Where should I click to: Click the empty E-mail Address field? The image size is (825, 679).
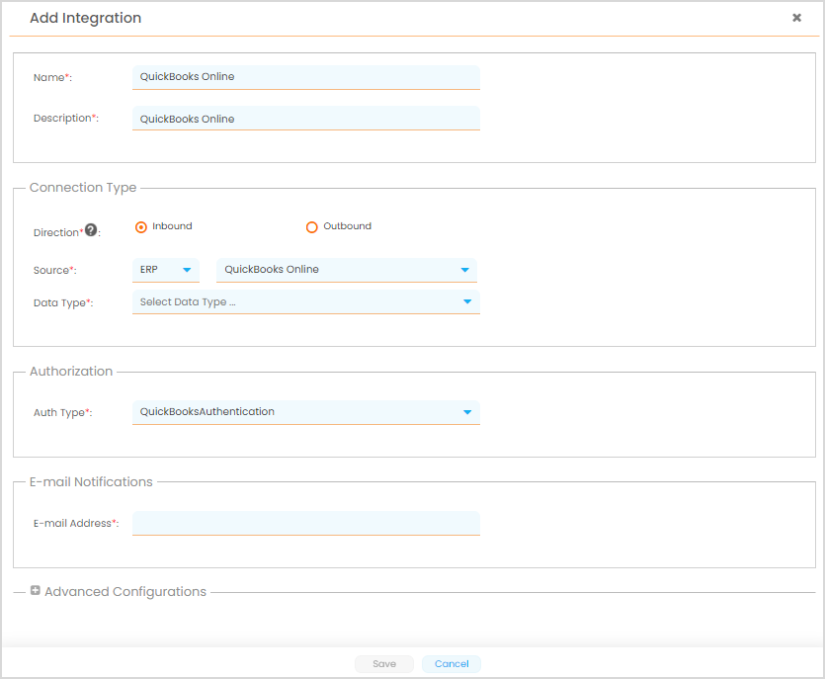(305, 523)
